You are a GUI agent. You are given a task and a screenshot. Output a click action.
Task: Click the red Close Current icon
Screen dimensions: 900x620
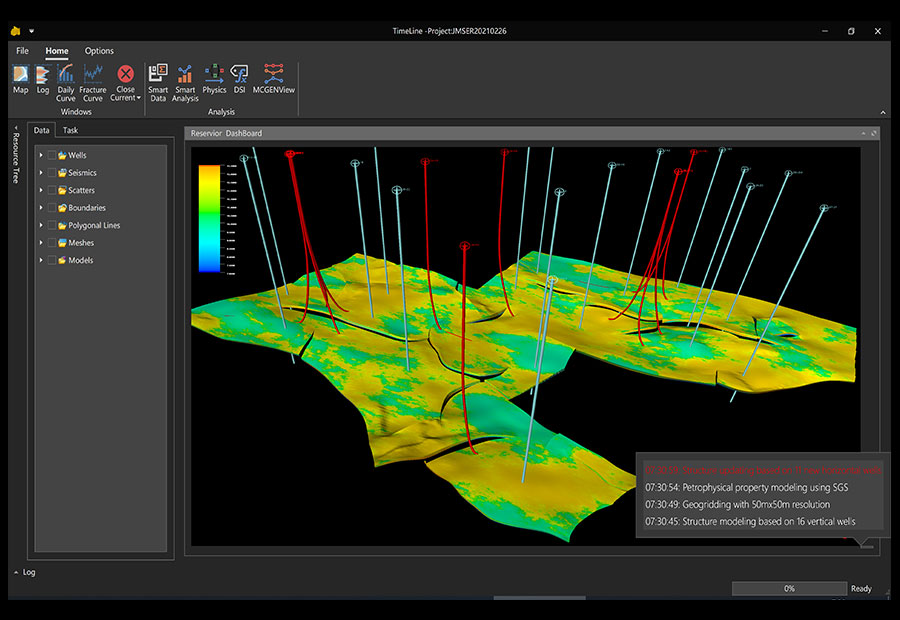[125, 74]
